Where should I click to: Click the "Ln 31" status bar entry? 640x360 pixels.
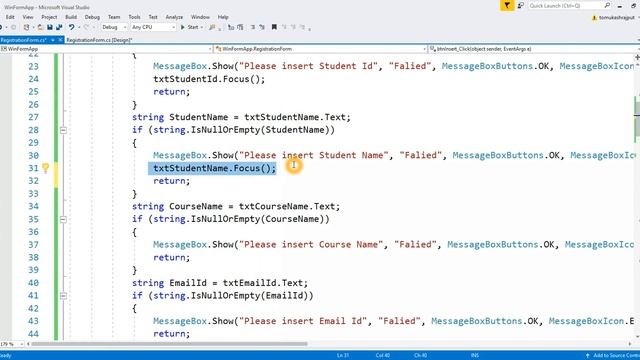pos(343,356)
